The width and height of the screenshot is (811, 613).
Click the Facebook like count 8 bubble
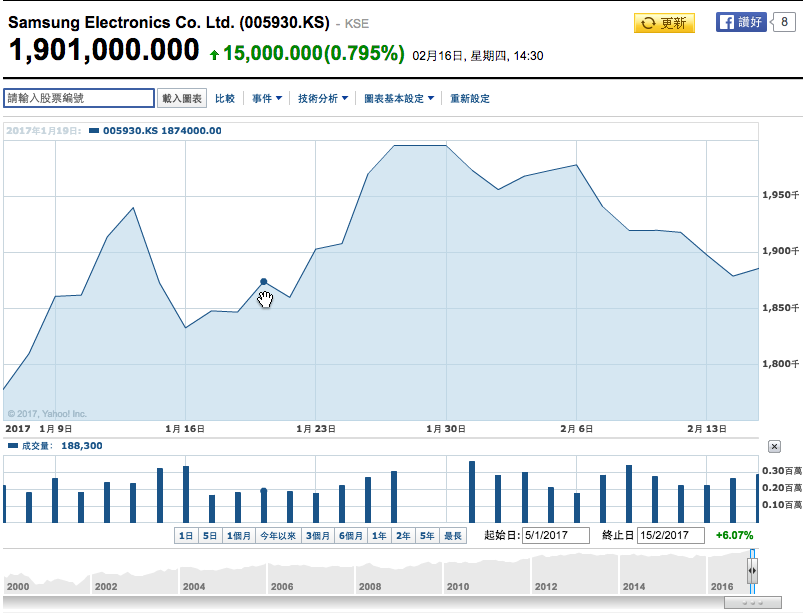coord(783,22)
